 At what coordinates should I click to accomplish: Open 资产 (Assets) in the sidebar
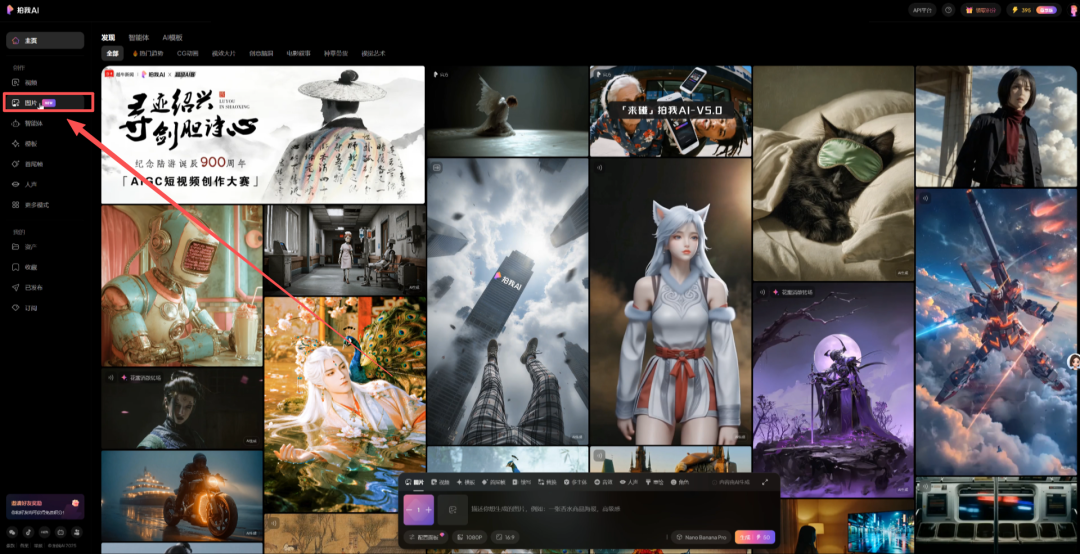(30, 246)
